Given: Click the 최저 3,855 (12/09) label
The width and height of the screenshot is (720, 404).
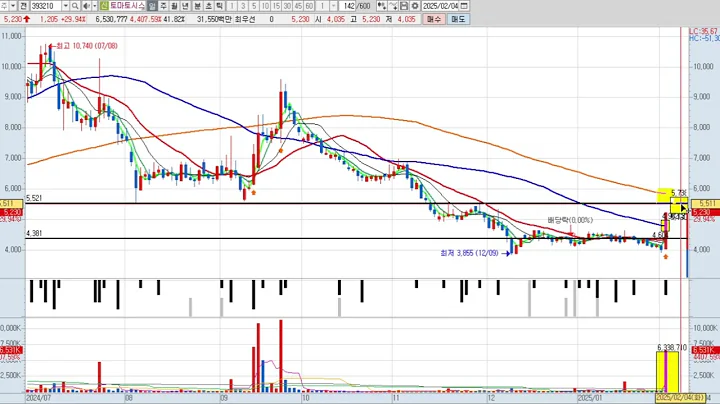Looking at the screenshot, I should pos(469,253).
